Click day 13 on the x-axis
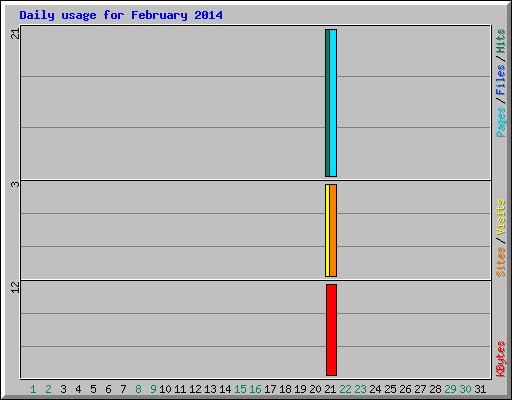This screenshot has height=400, width=512. (x=210, y=389)
